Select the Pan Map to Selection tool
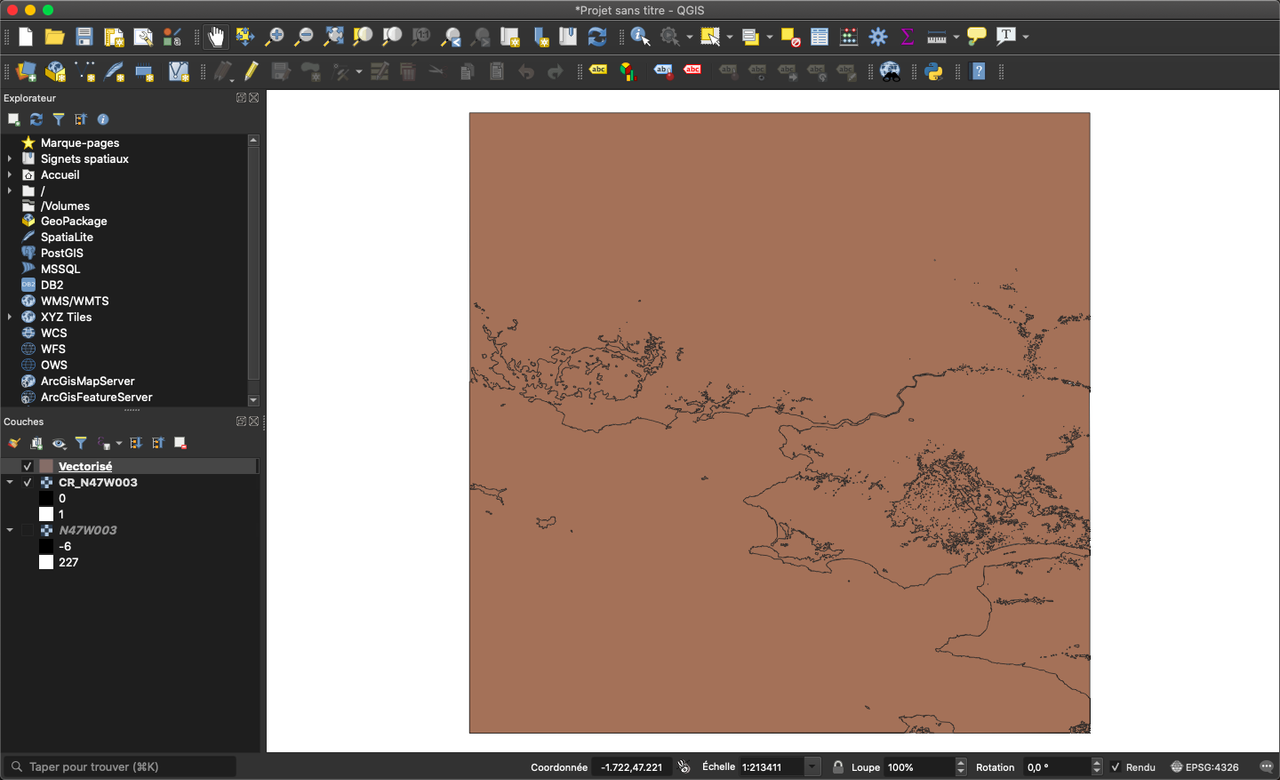This screenshot has height=780, width=1280. (x=245, y=37)
